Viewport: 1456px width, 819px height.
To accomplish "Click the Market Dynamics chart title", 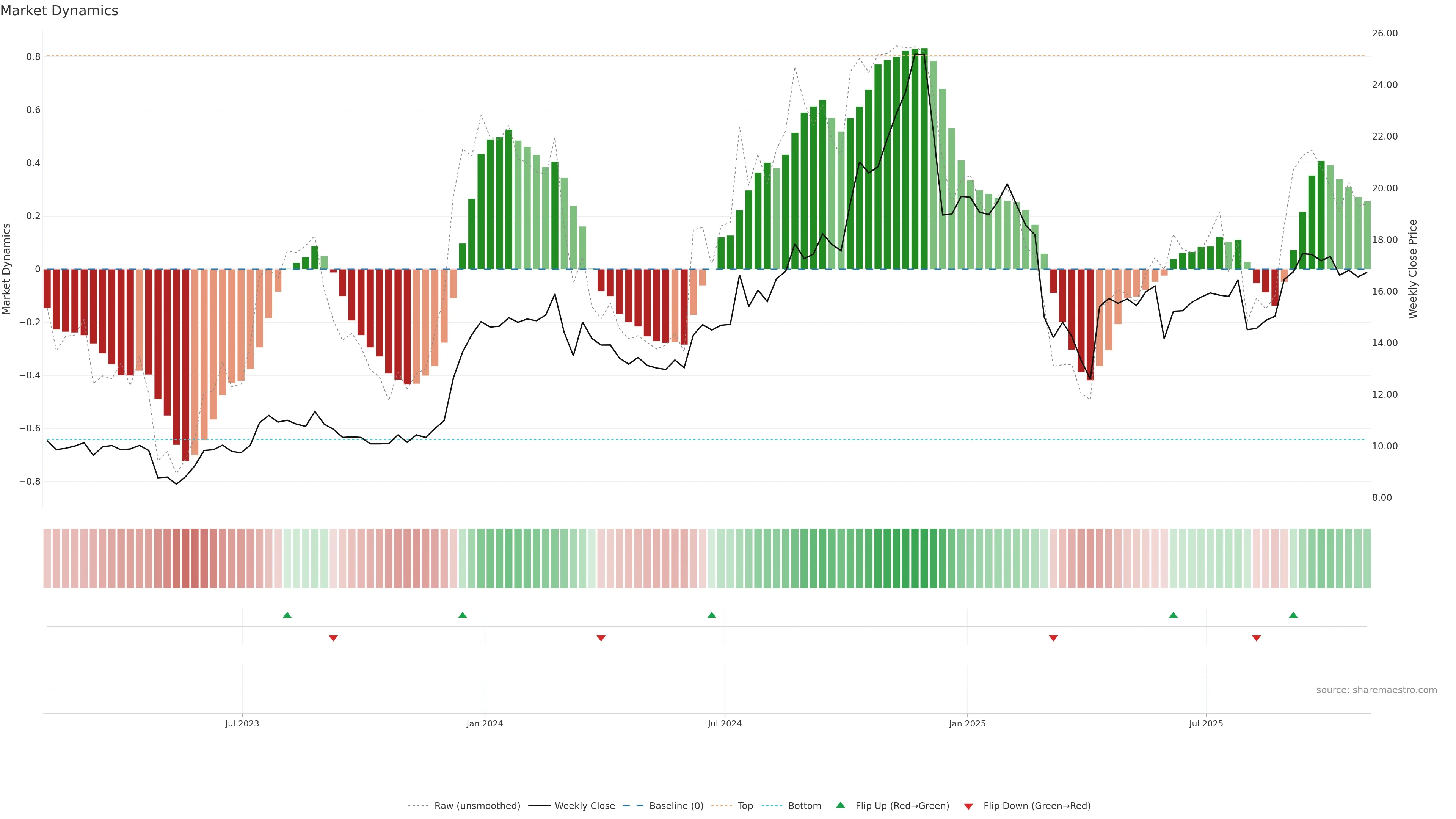I will tap(60, 11).
